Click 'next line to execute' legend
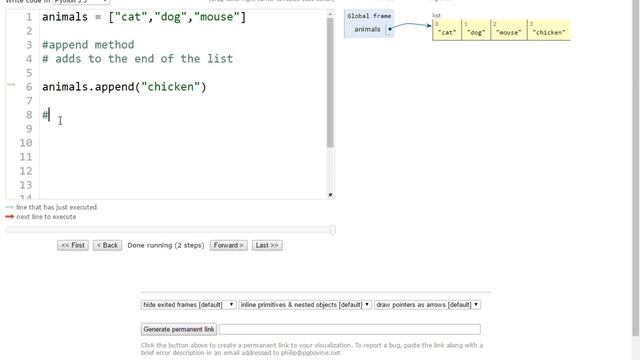This screenshot has width=640, height=360. [46, 217]
